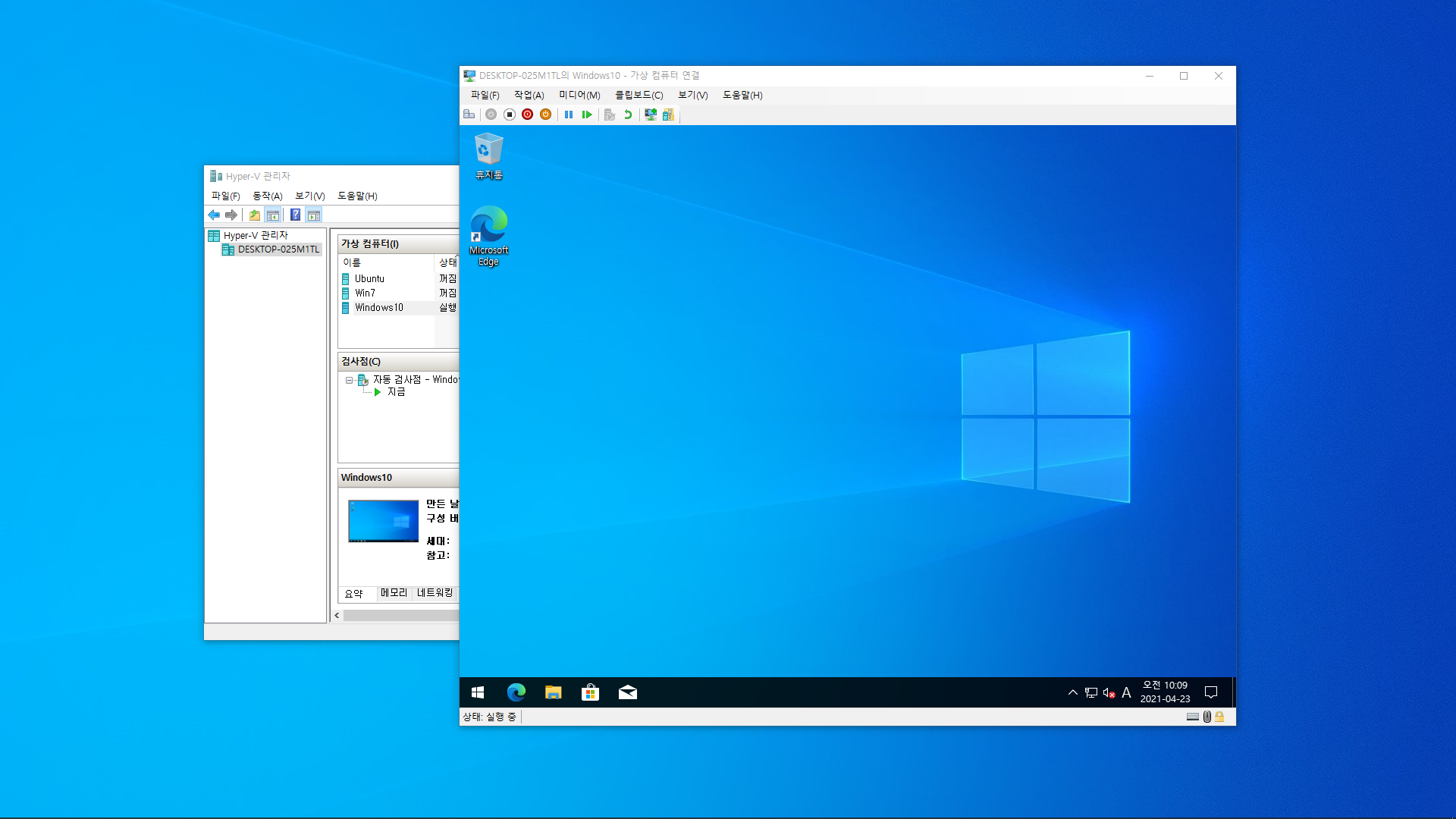1456x819 pixels.
Task: Click the Ctrl+Alt+Delete toolbar icon
Action: coord(469,115)
